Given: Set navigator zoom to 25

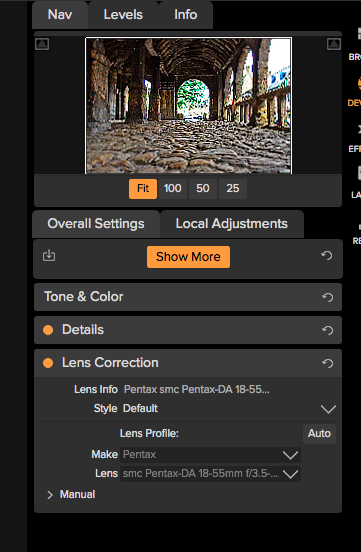Looking at the screenshot, I should (233, 189).
